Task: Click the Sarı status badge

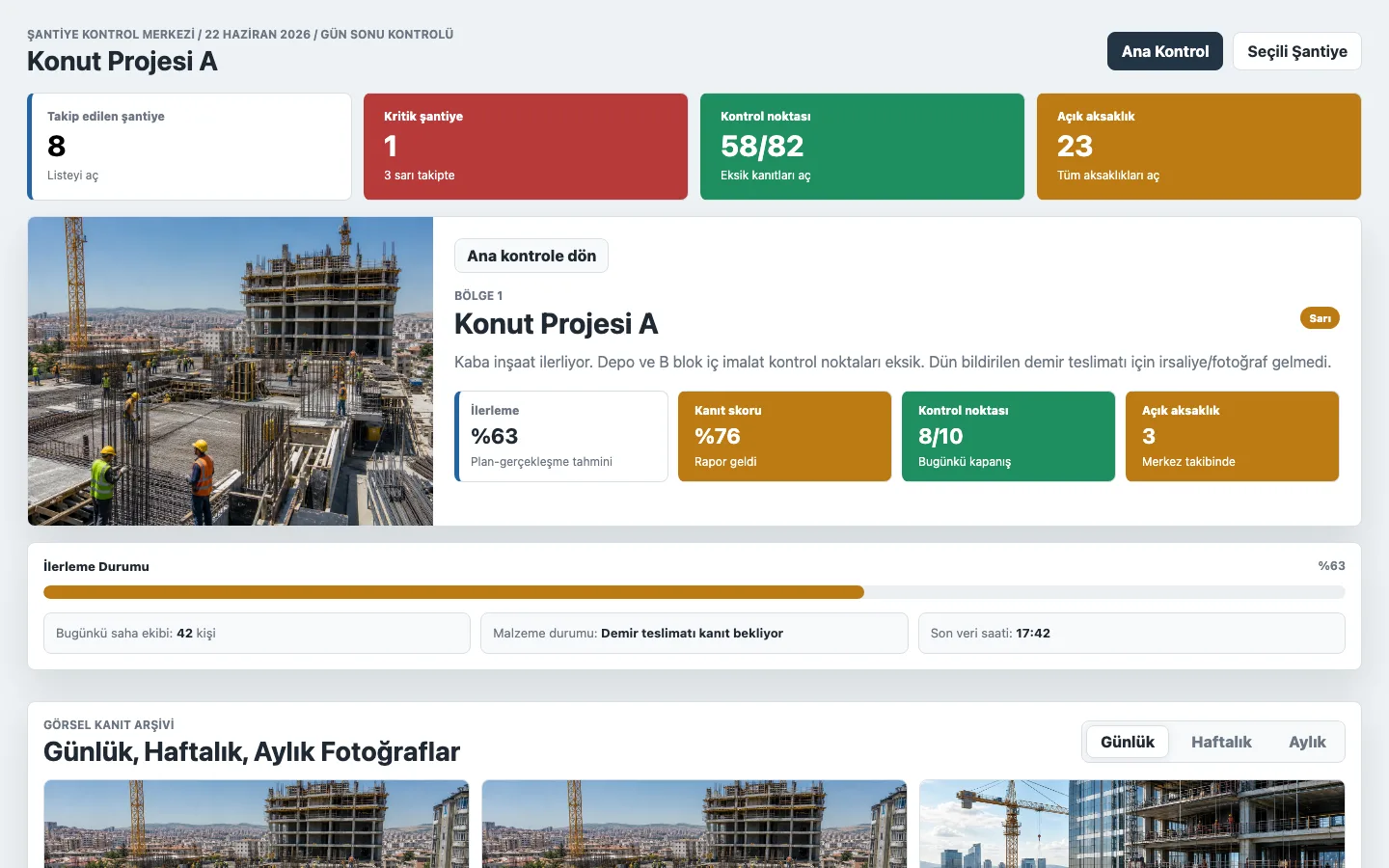Action: click(x=1320, y=318)
